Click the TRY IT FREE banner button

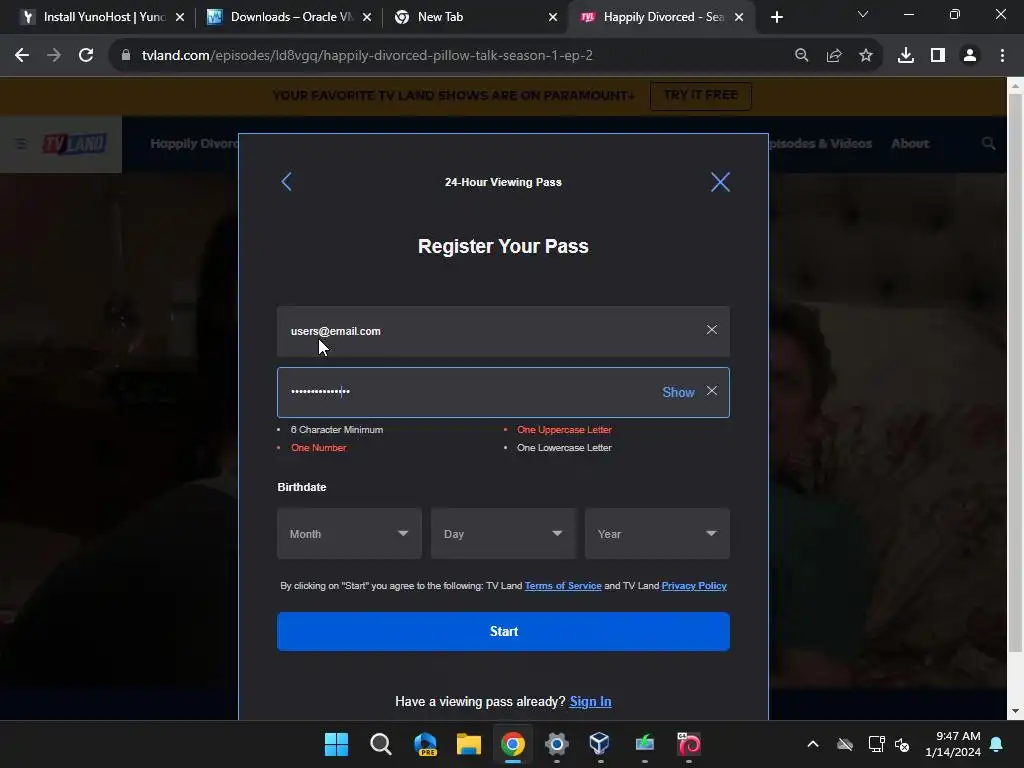click(701, 95)
